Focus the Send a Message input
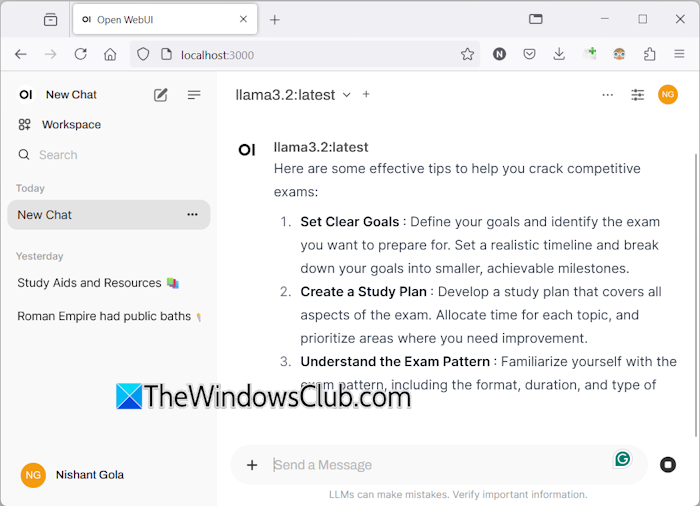 click(x=440, y=465)
